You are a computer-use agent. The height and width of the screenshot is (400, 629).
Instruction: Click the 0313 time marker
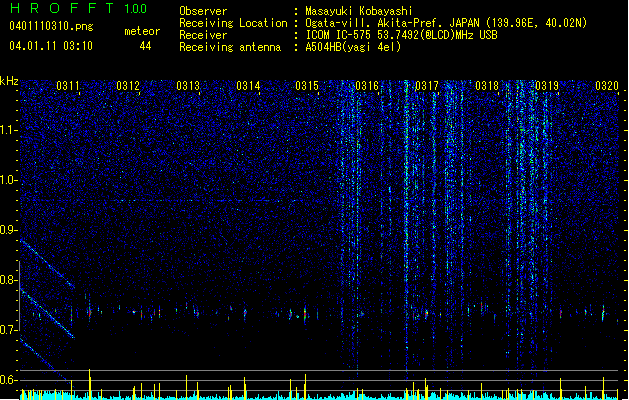(x=188, y=86)
